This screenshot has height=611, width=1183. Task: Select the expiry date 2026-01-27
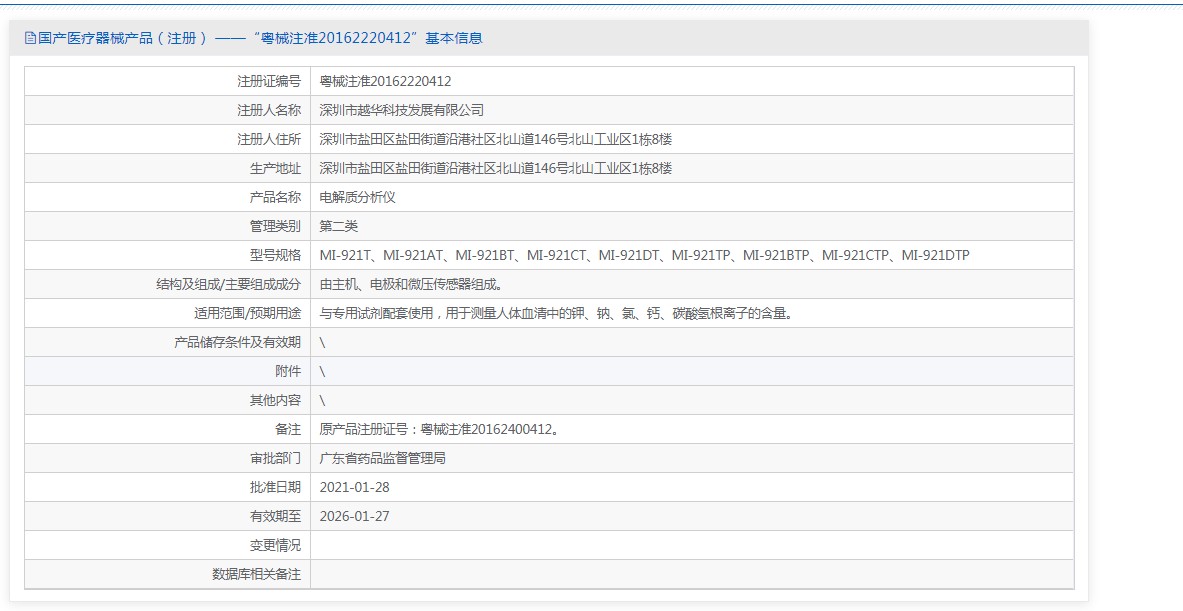click(x=355, y=517)
